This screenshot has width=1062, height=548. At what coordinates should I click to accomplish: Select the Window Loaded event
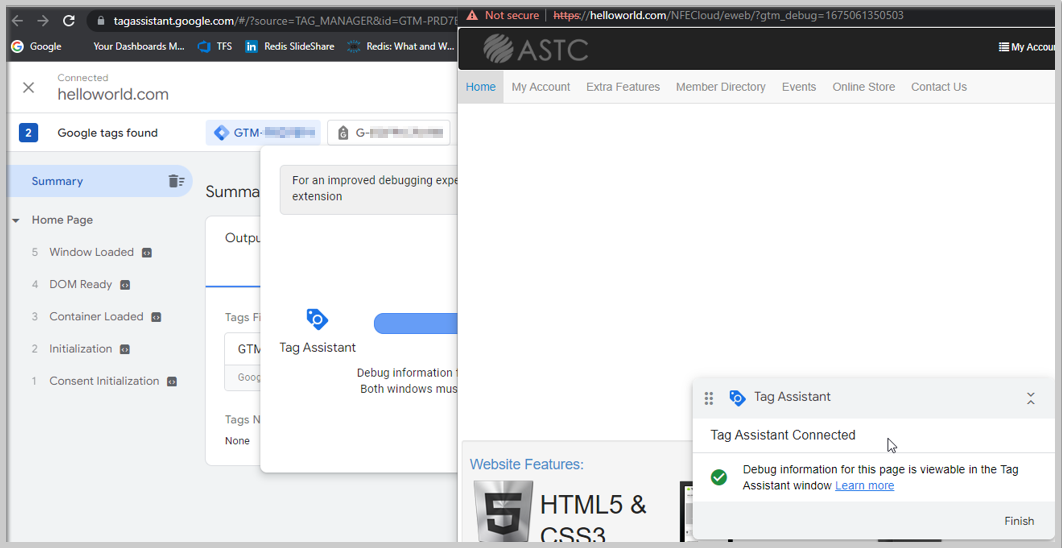[91, 252]
